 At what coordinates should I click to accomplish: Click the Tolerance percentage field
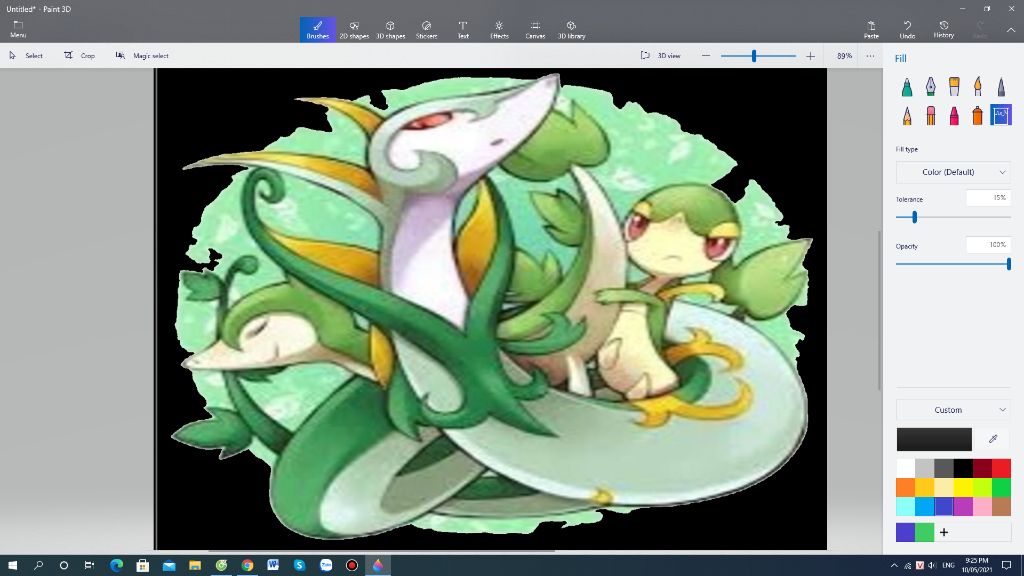(x=988, y=198)
